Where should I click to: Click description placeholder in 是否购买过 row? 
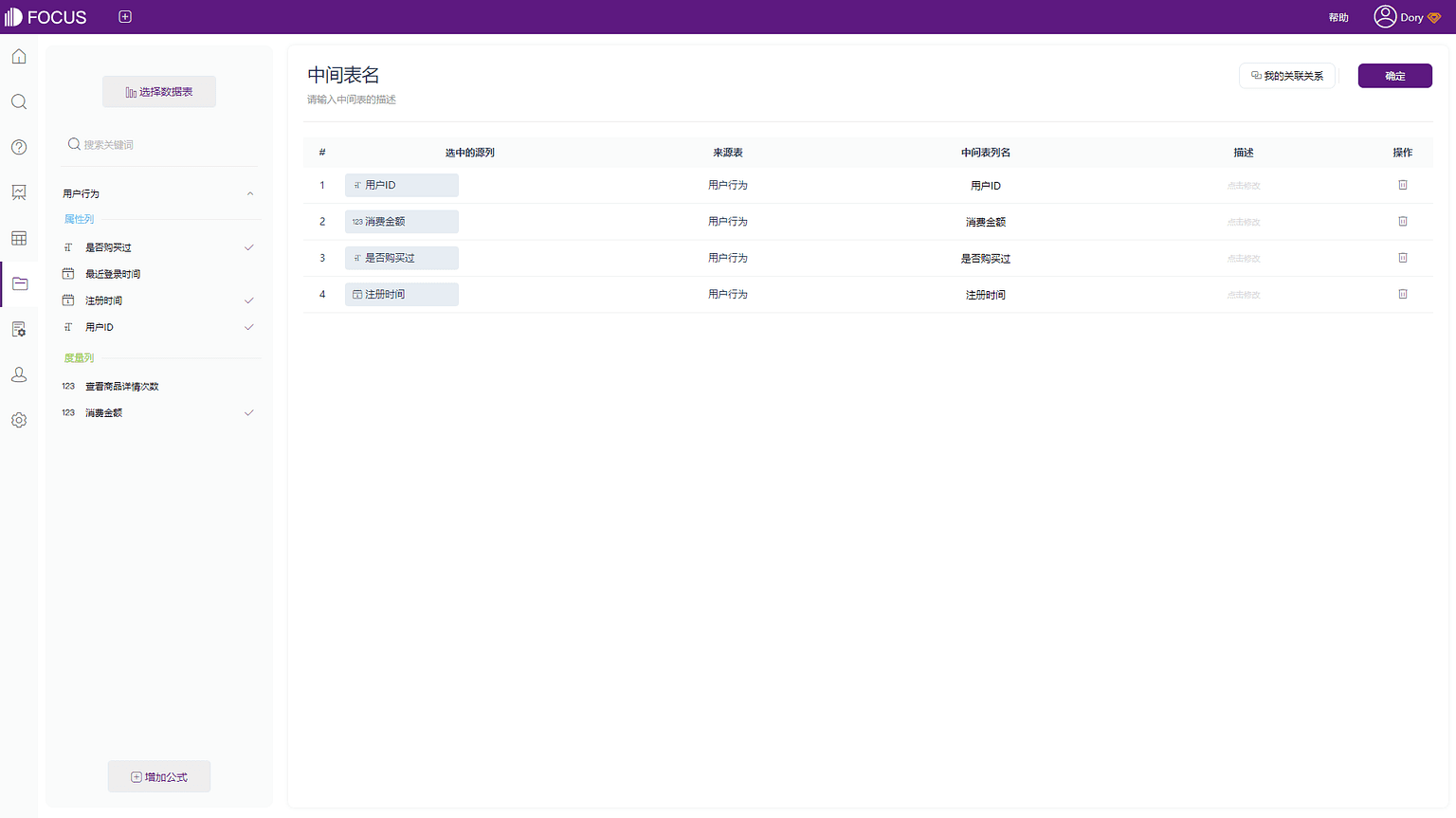(1244, 258)
